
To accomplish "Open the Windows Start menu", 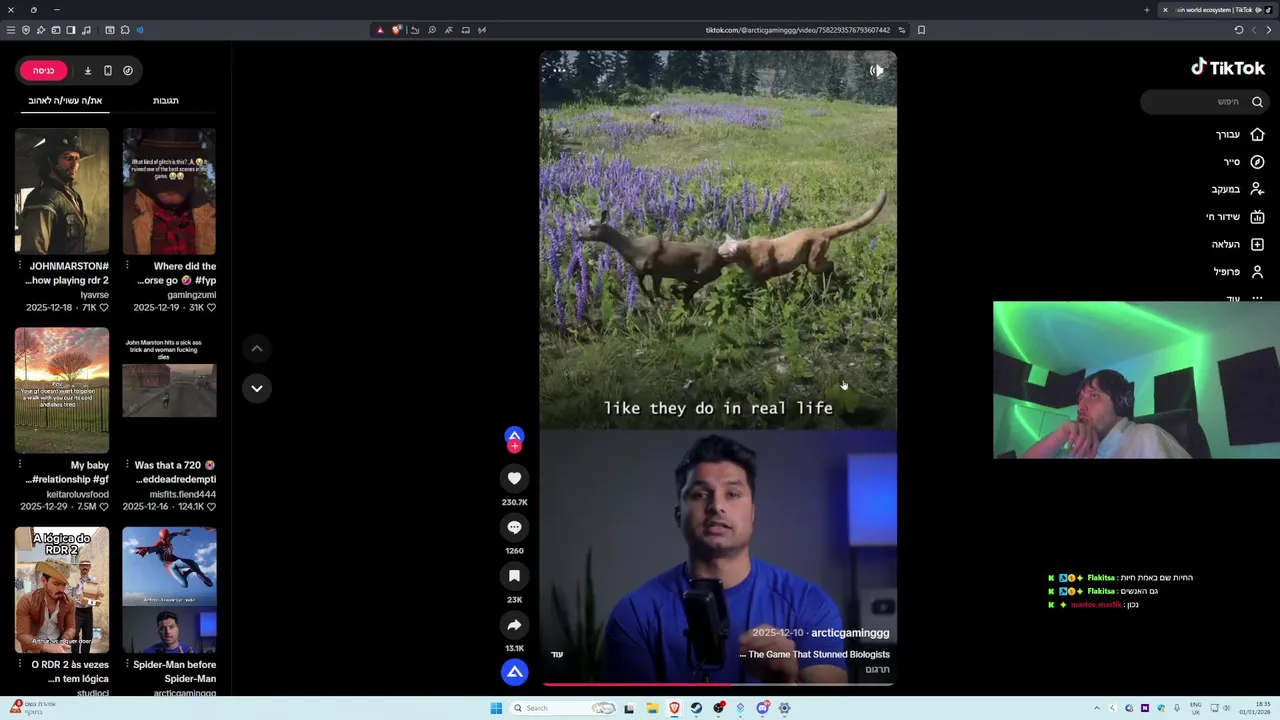I will click(x=496, y=708).
